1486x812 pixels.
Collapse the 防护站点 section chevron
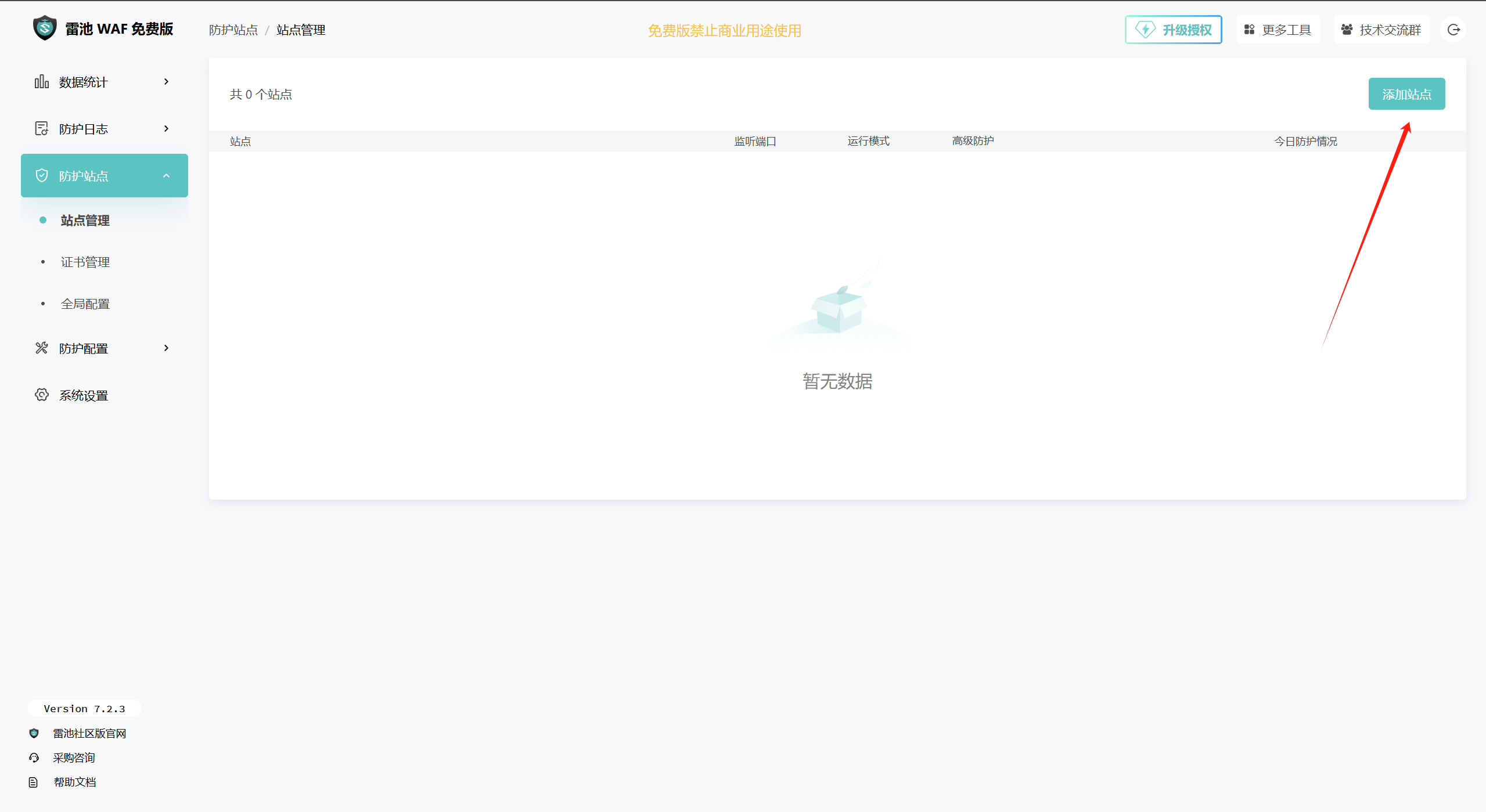point(167,176)
